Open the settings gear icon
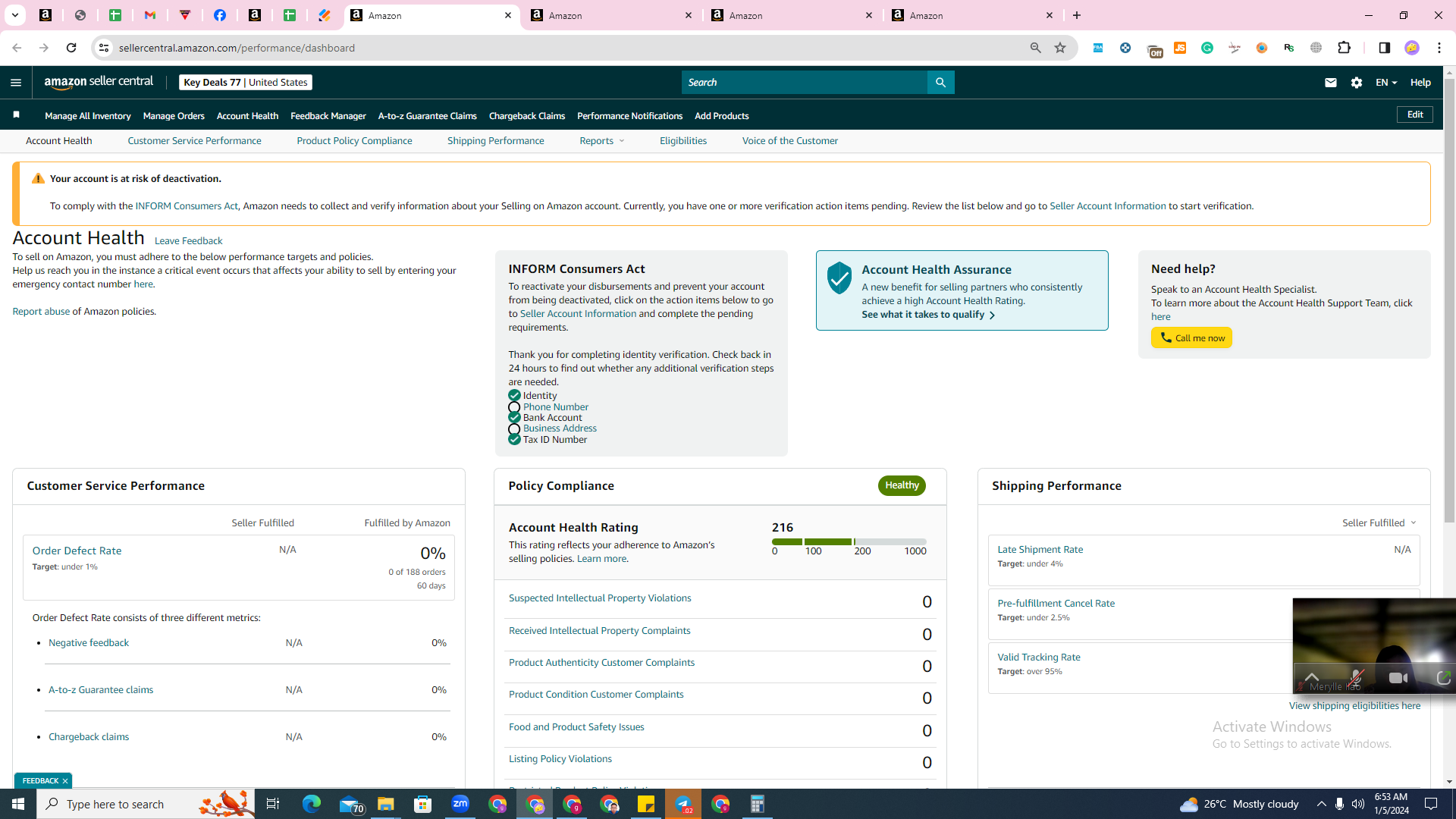This screenshot has height=819, width=1456. pos(1357,83)
